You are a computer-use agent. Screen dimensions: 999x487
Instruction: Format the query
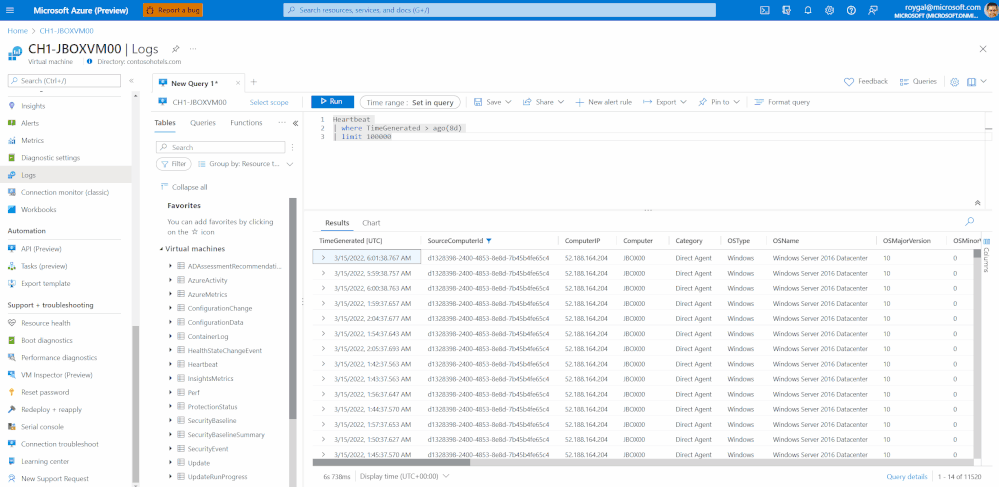[x=782, y=102]
